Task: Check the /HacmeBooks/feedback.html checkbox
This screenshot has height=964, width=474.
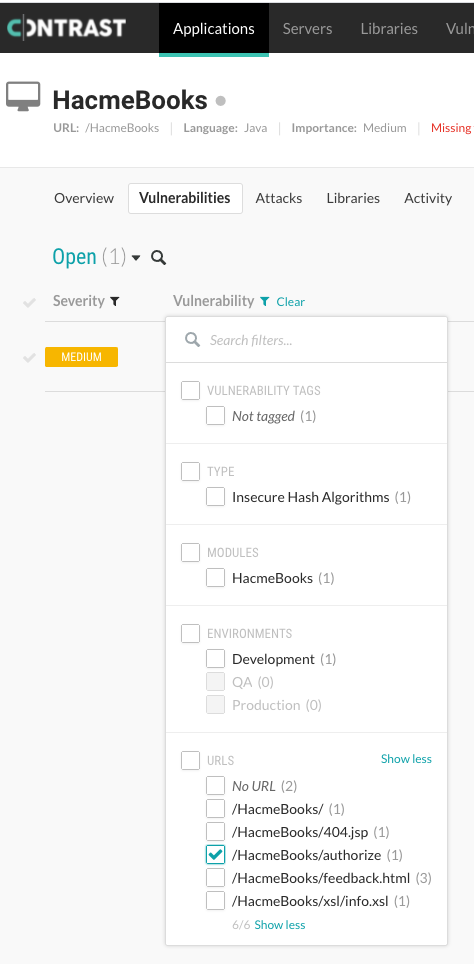Action: click(x=215, y=878)
